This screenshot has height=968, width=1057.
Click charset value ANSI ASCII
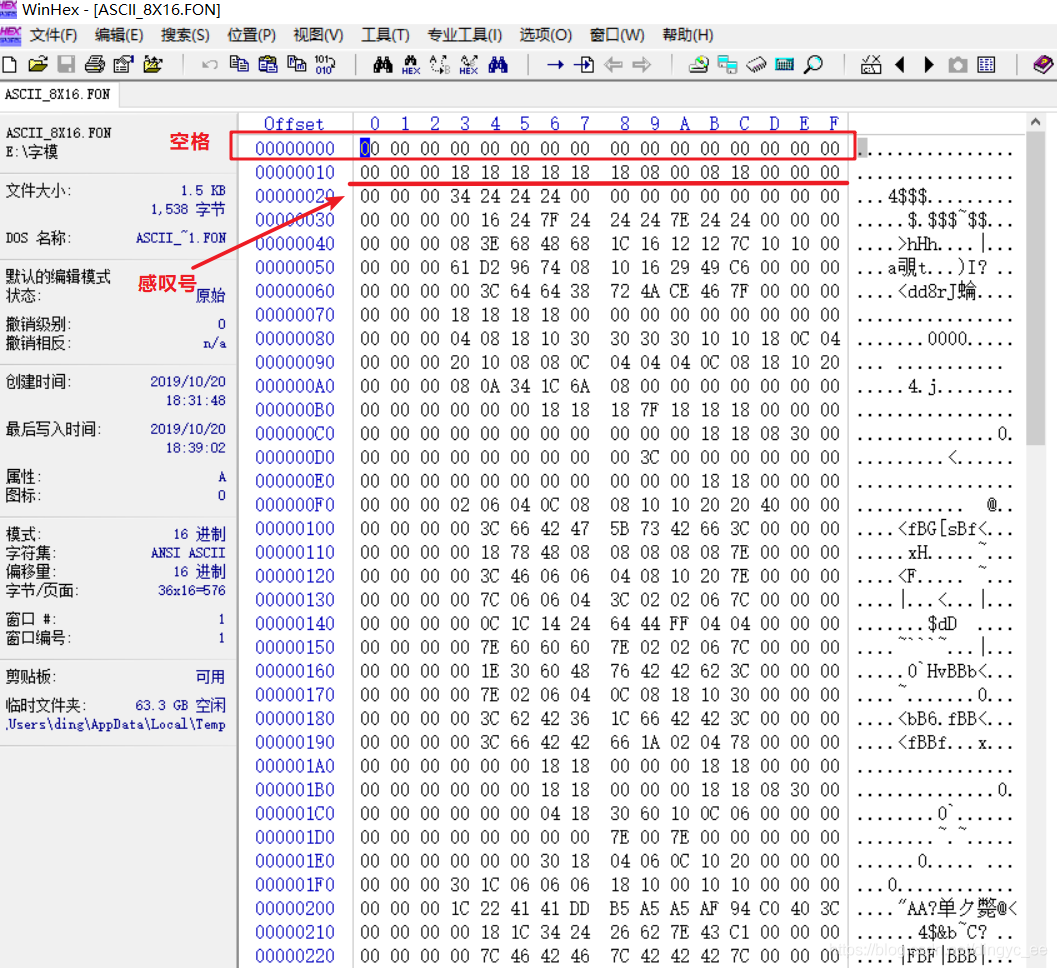tap(188, 553)
